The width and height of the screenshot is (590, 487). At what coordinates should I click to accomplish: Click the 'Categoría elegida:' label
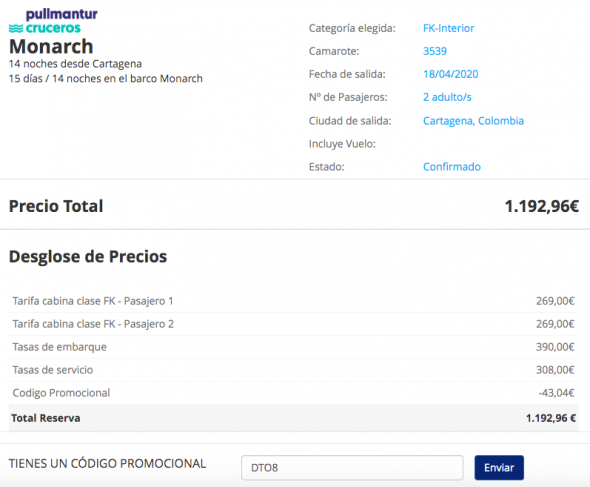(x=352, y=28)
